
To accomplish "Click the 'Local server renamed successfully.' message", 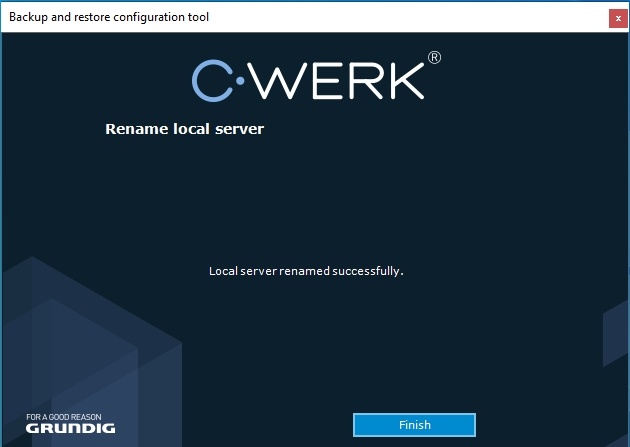I will coord(305,271).
